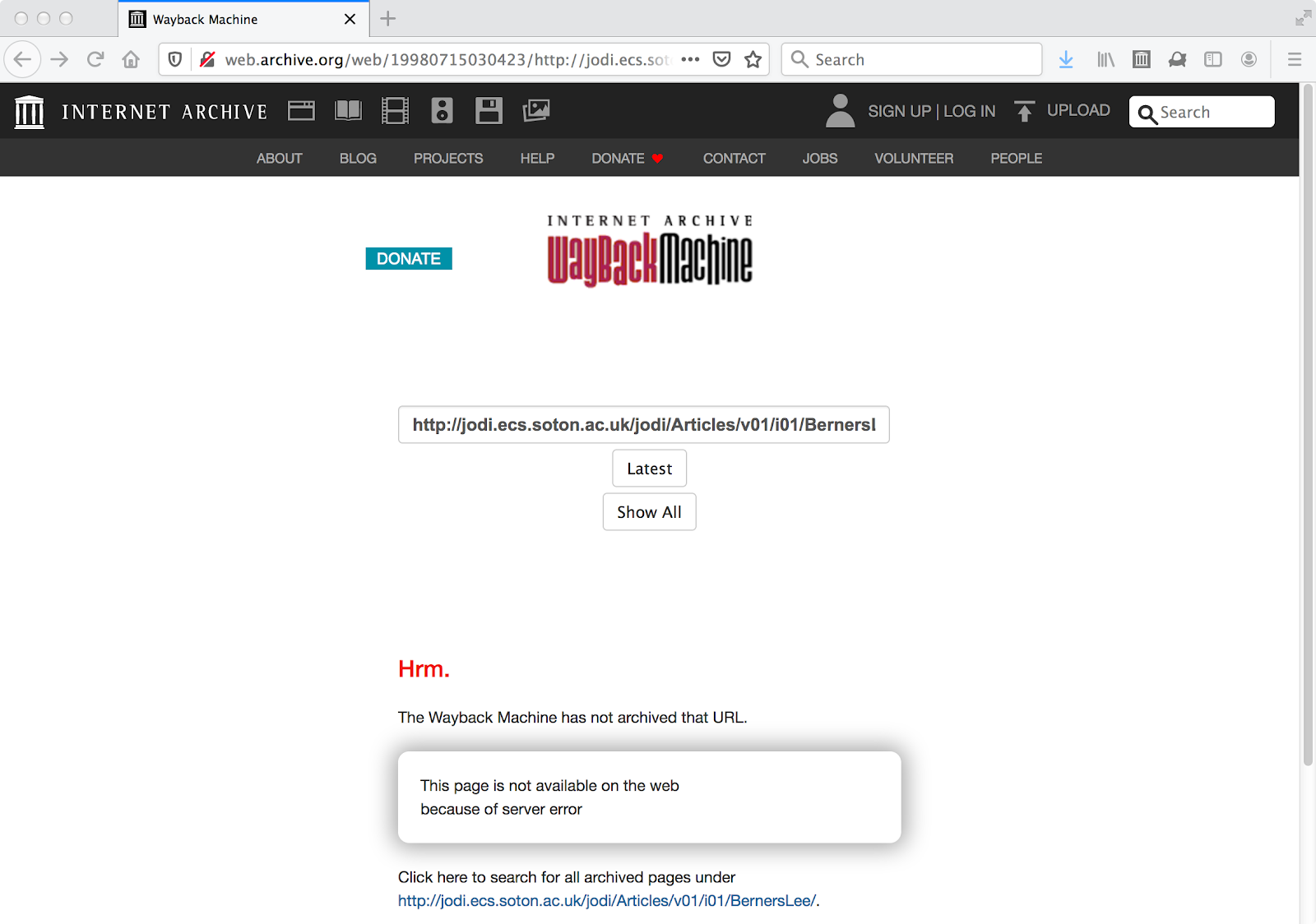Toggle full screen arrows in title bar
The height and width of the screenshot is (924, 1316).
pyautogui.click(x=1303, y=18)
